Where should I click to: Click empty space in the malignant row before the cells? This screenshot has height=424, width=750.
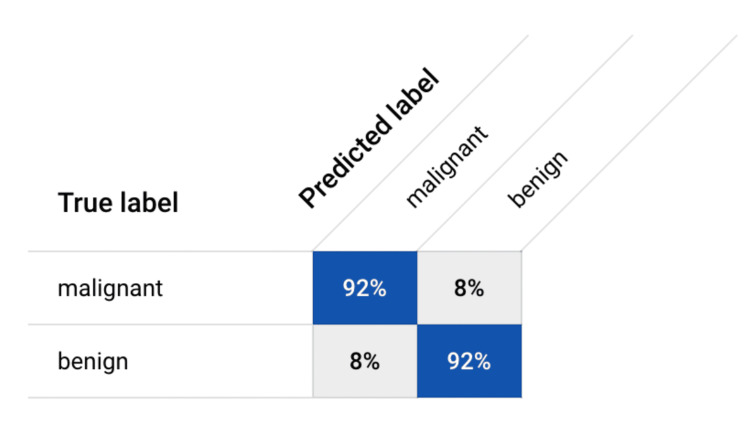238,288
